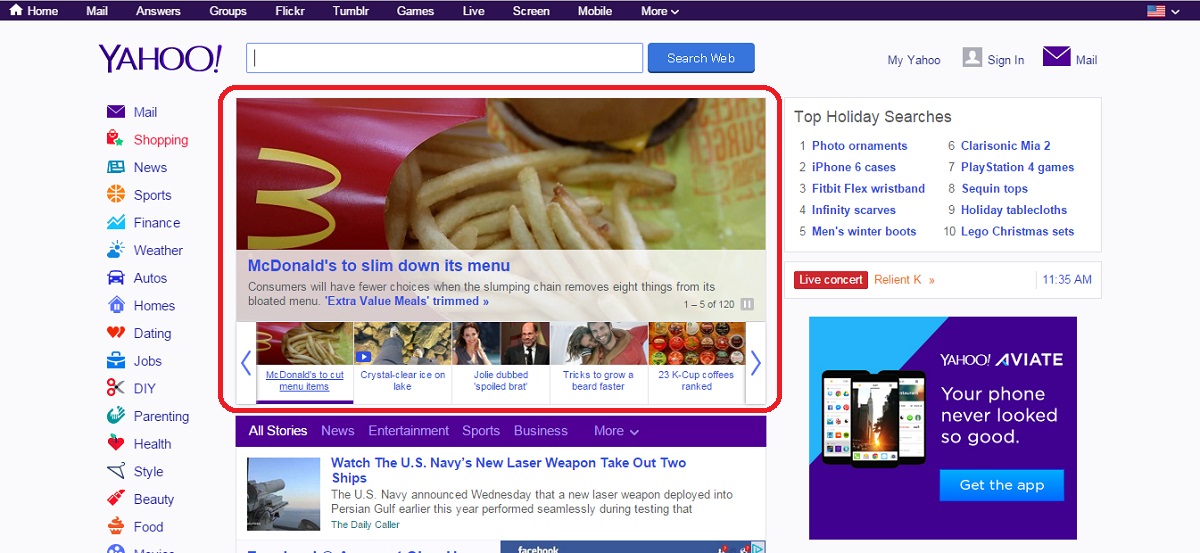Click the DIY scissors icon
Image resolution: width=1200 pixels, height=553 pixels.
tap(115, 388)
